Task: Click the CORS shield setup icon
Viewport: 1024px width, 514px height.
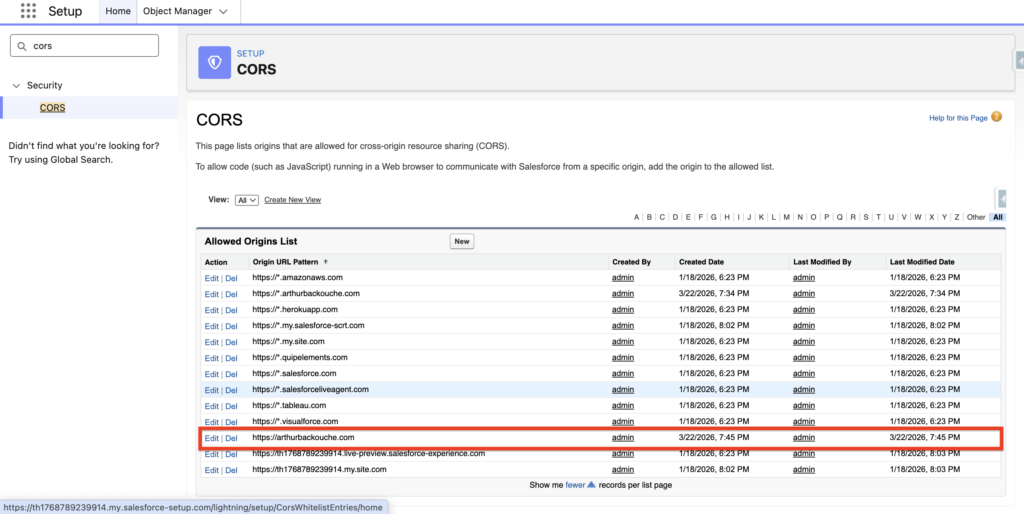Action: click(x=213, y=62)
